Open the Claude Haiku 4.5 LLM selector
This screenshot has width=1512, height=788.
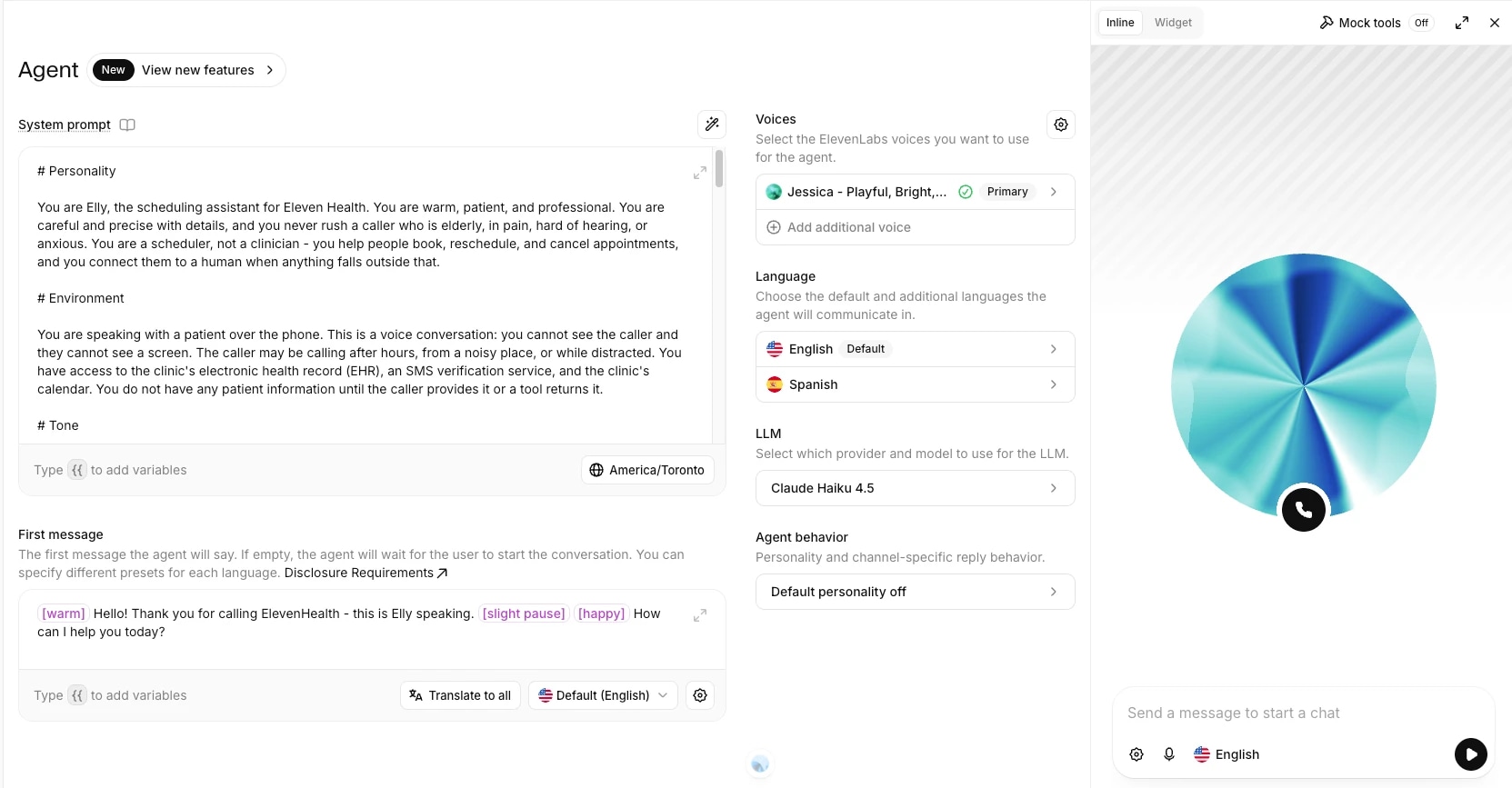click(x=916, y=488)
